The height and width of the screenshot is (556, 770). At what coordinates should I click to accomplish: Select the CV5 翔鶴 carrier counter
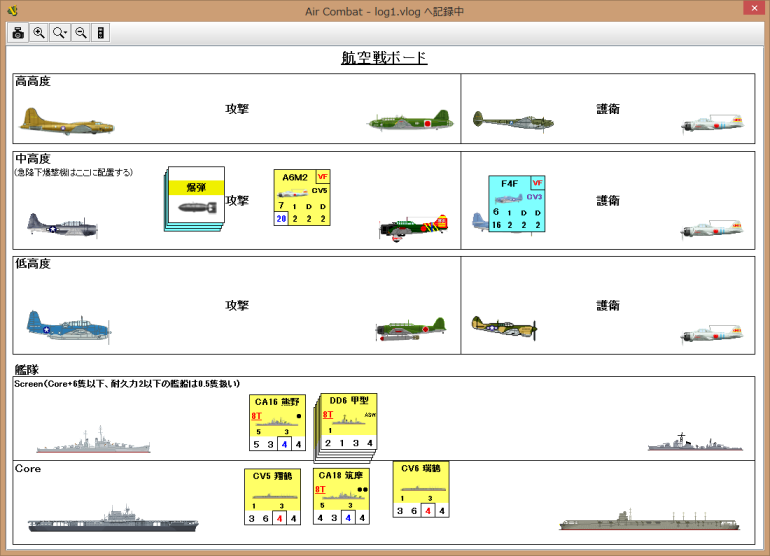point(273,497)
